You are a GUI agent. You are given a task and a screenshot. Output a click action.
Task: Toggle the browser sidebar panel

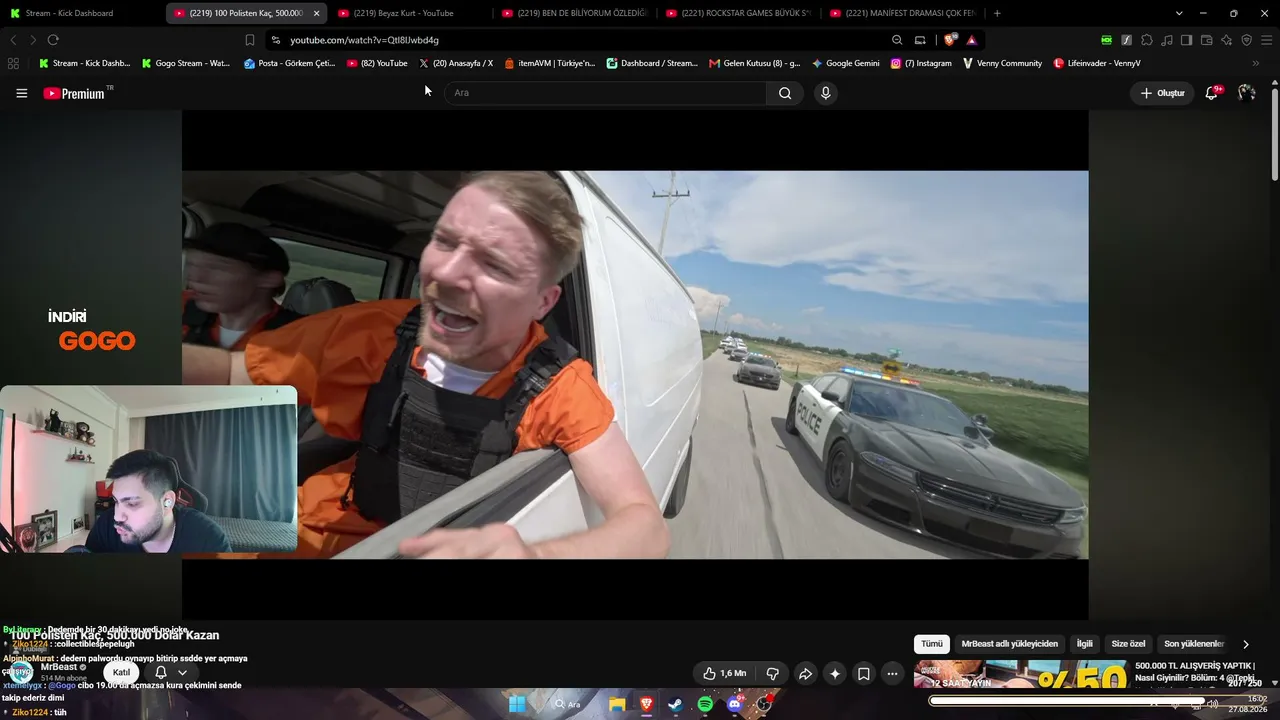1187,40
